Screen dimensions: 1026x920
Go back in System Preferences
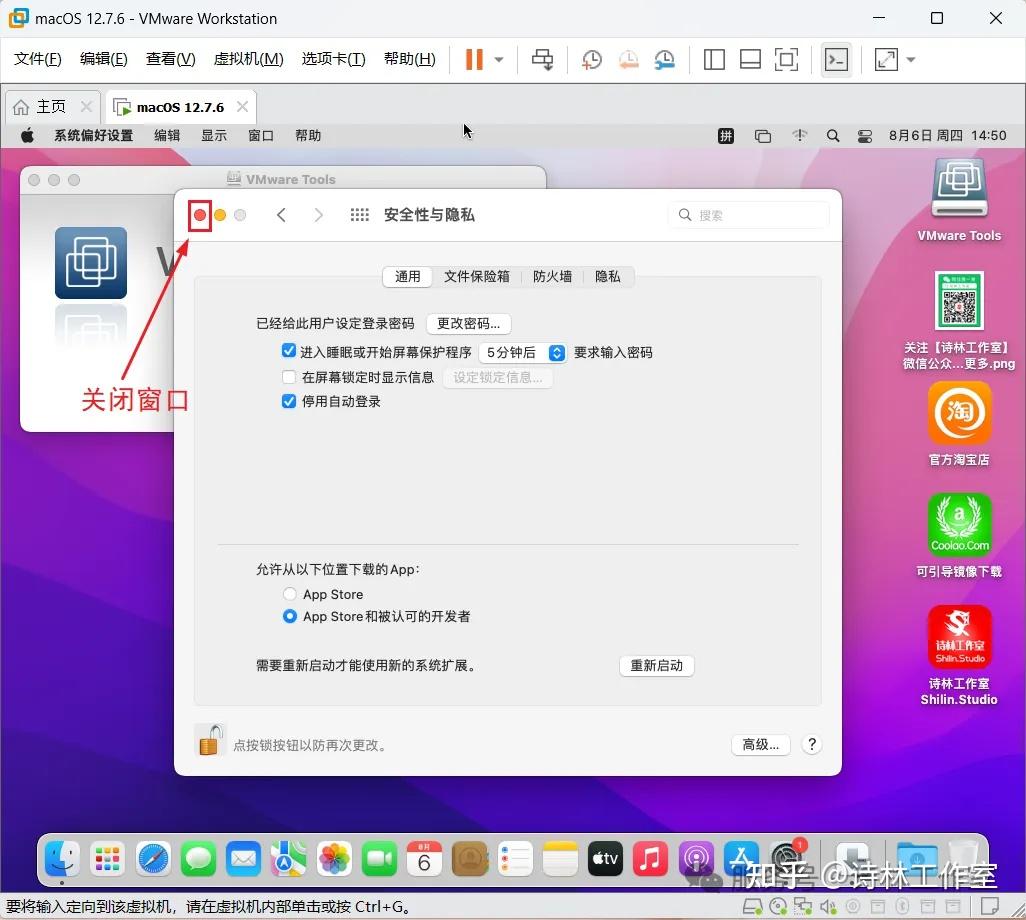[x=281, y=215]
